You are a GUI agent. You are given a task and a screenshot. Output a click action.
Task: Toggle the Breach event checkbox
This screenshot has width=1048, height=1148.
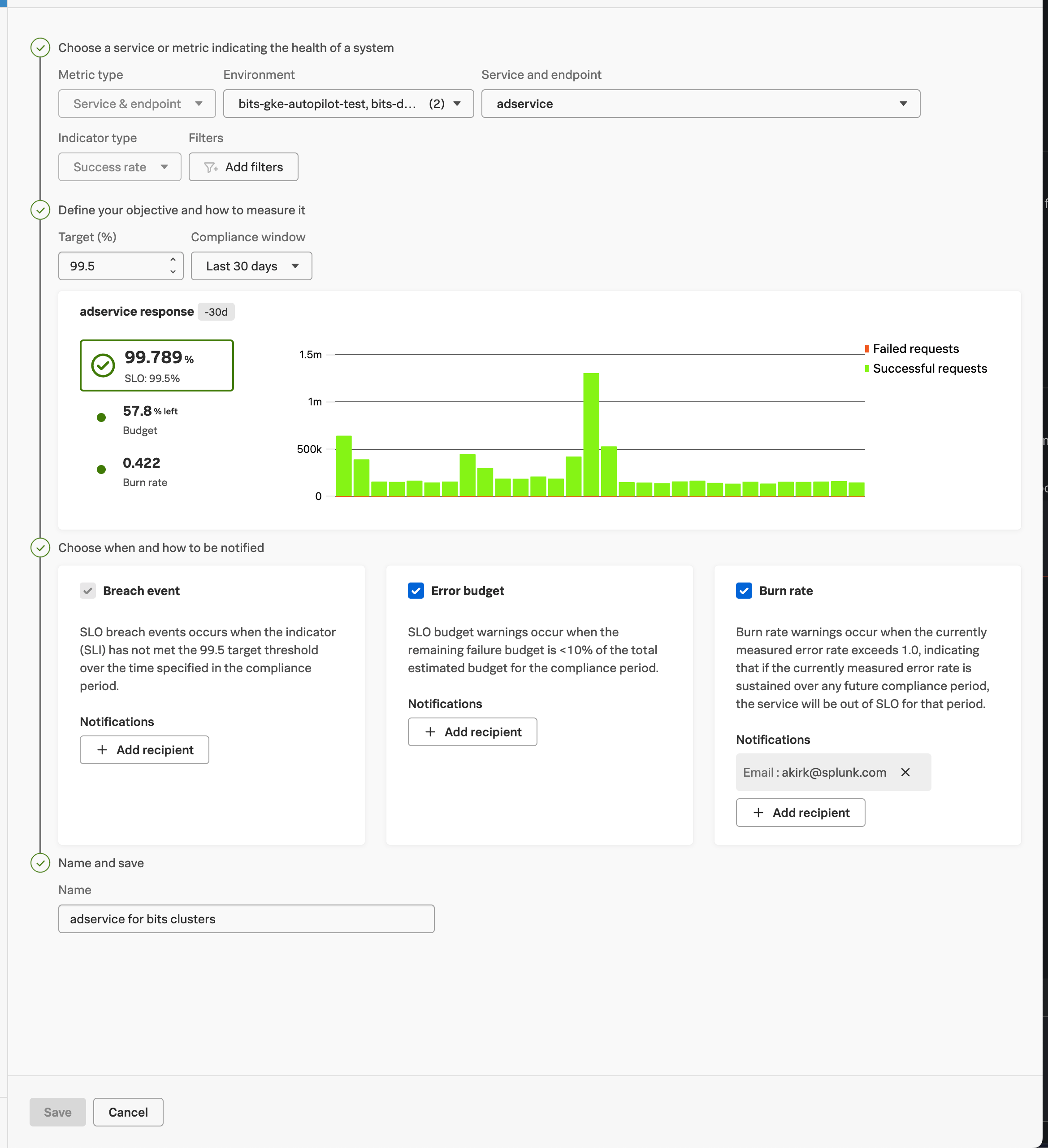tap(88, 591)
